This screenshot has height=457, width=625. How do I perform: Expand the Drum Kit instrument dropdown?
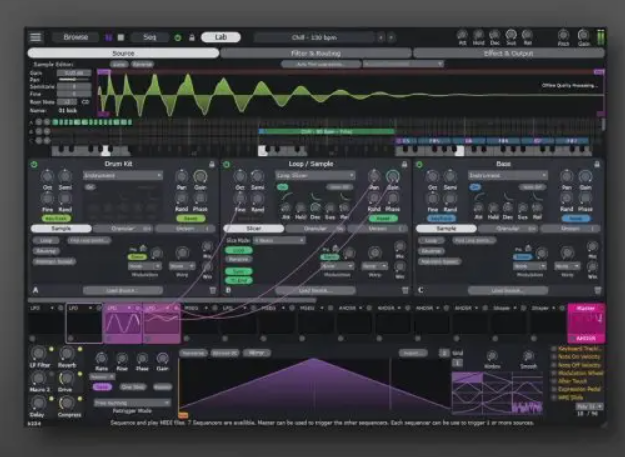[x=123, y=175]
